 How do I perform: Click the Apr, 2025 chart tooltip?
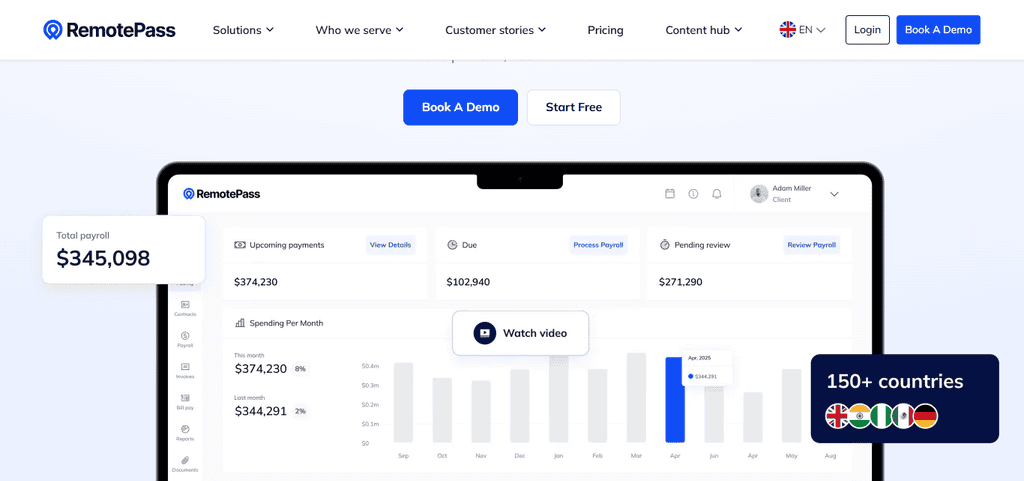click(x=707, y=367)
